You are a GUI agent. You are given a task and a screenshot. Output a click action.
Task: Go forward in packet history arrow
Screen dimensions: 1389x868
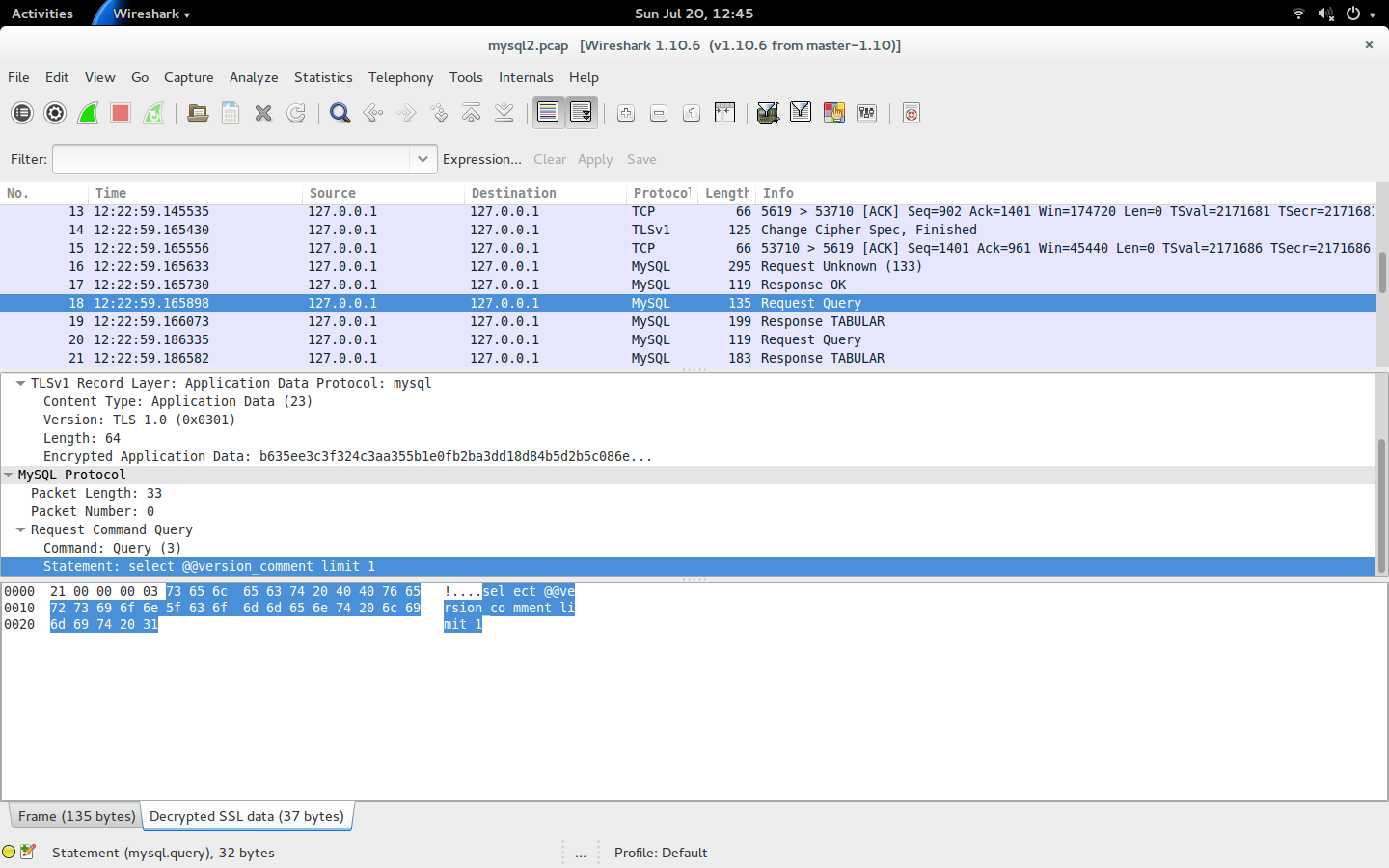[406, 113]
